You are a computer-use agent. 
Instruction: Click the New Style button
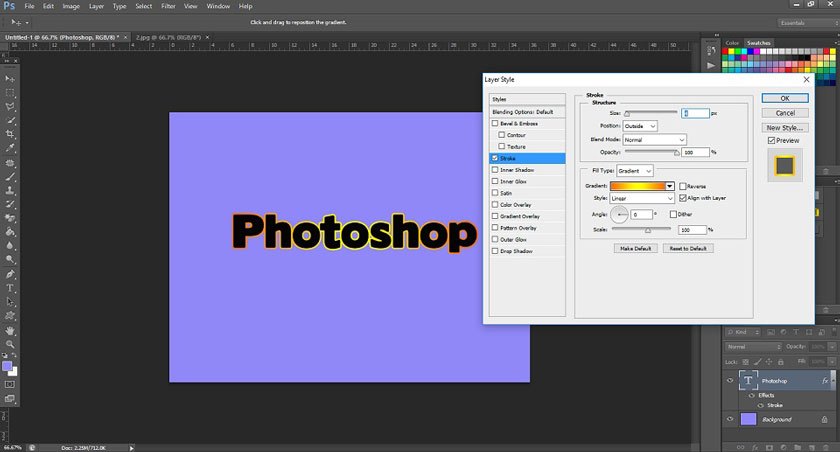[785, 128]
